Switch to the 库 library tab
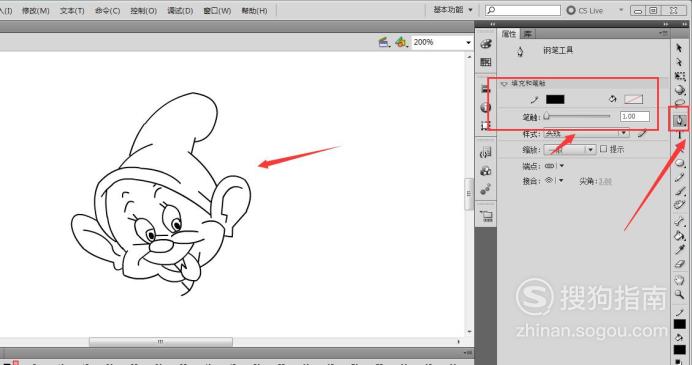 click(527, 34)
